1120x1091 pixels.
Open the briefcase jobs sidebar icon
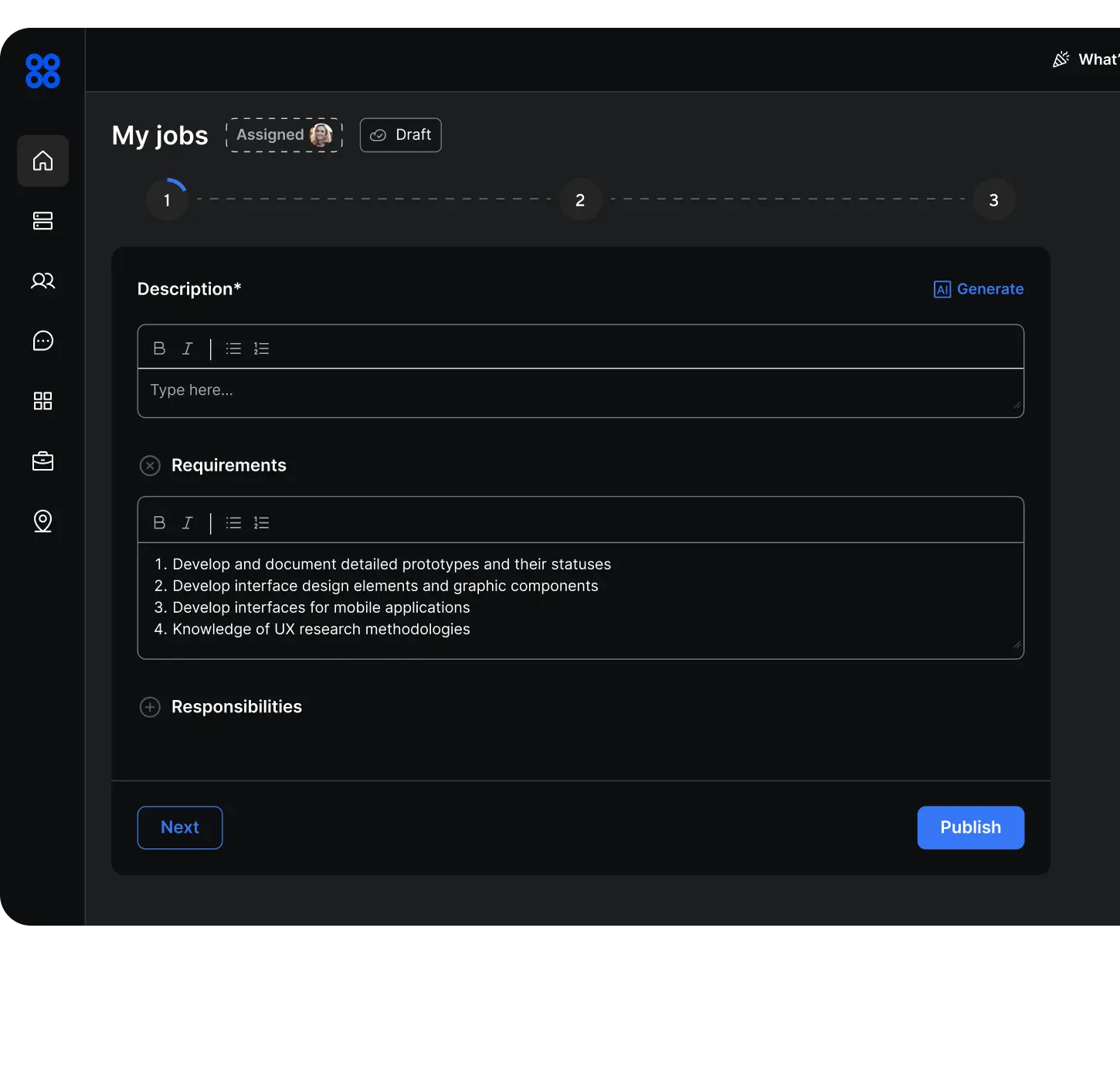tap(42, 461)
